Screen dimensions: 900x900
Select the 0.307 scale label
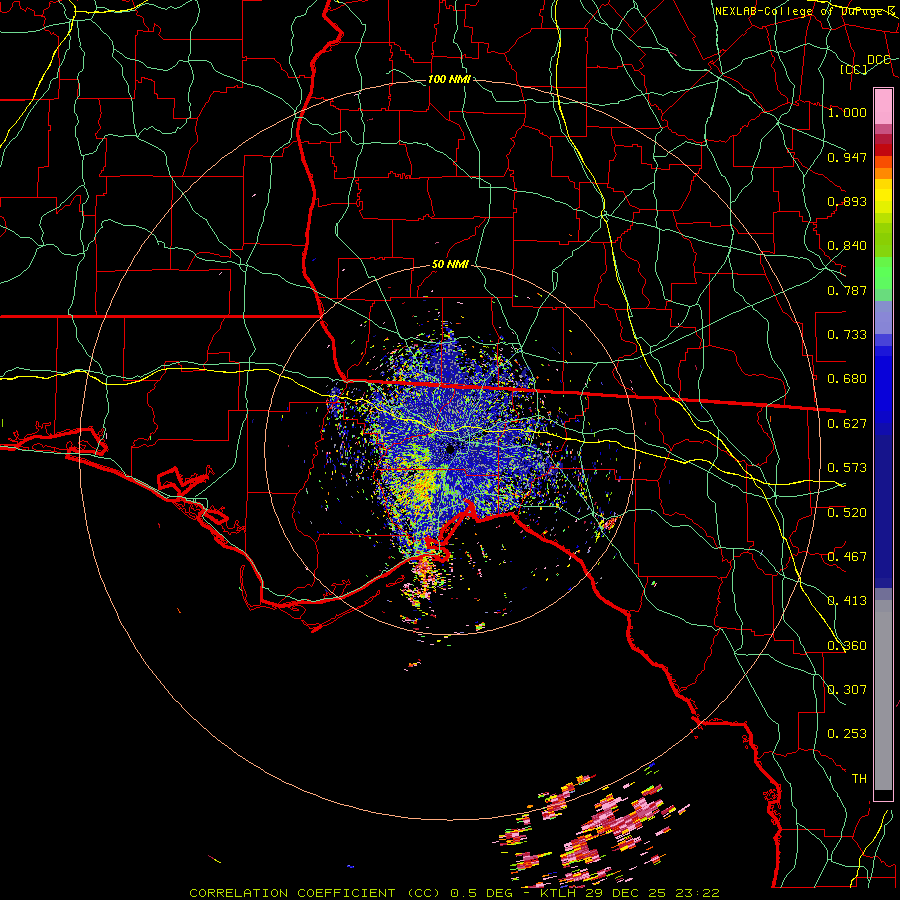coord(847,690)
